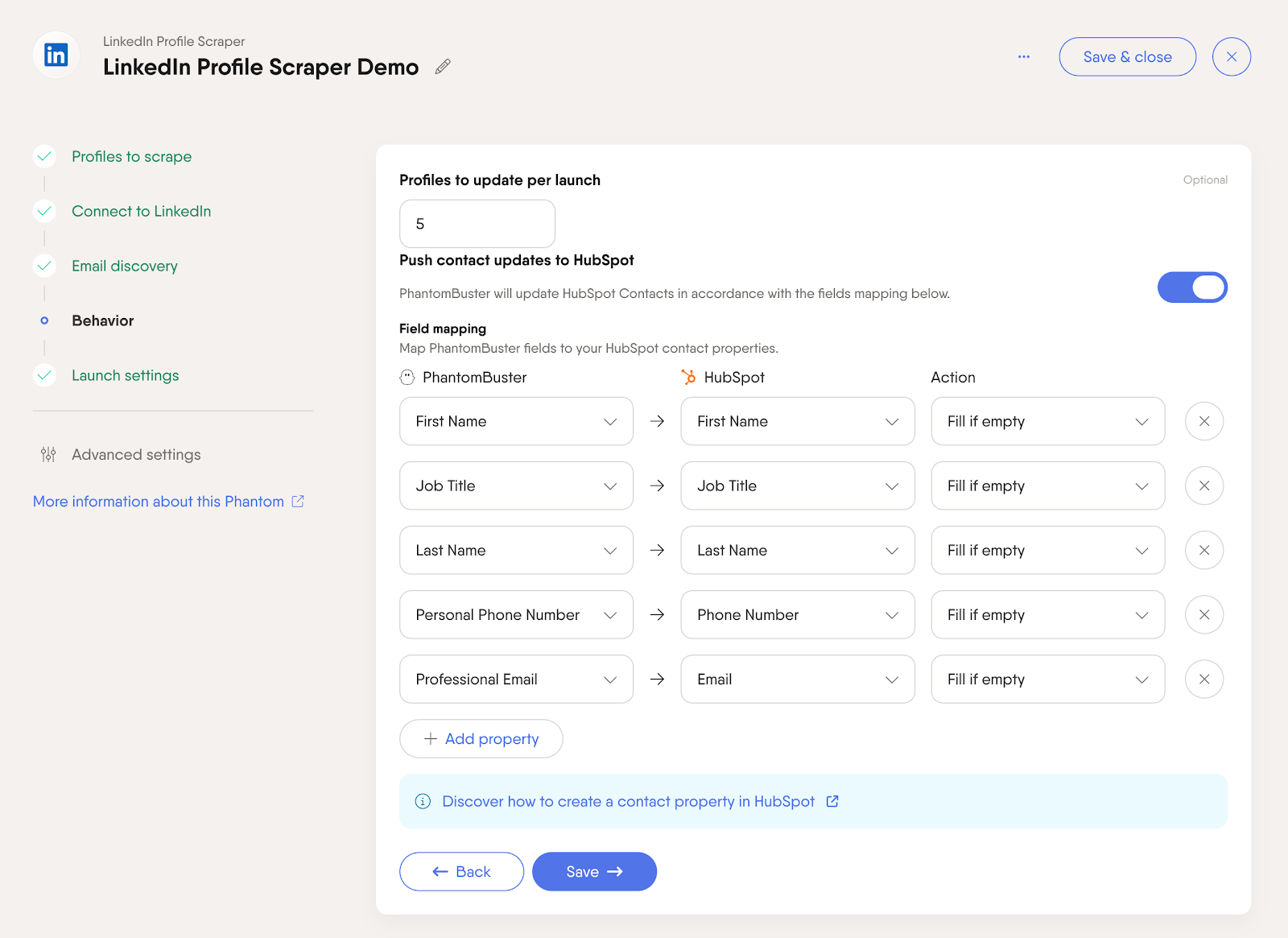Go to Email discovery step

pos(125,266)
